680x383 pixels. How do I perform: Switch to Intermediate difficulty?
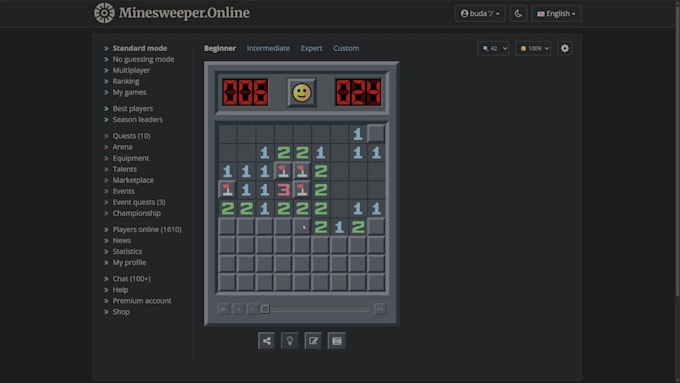[268, 48]
